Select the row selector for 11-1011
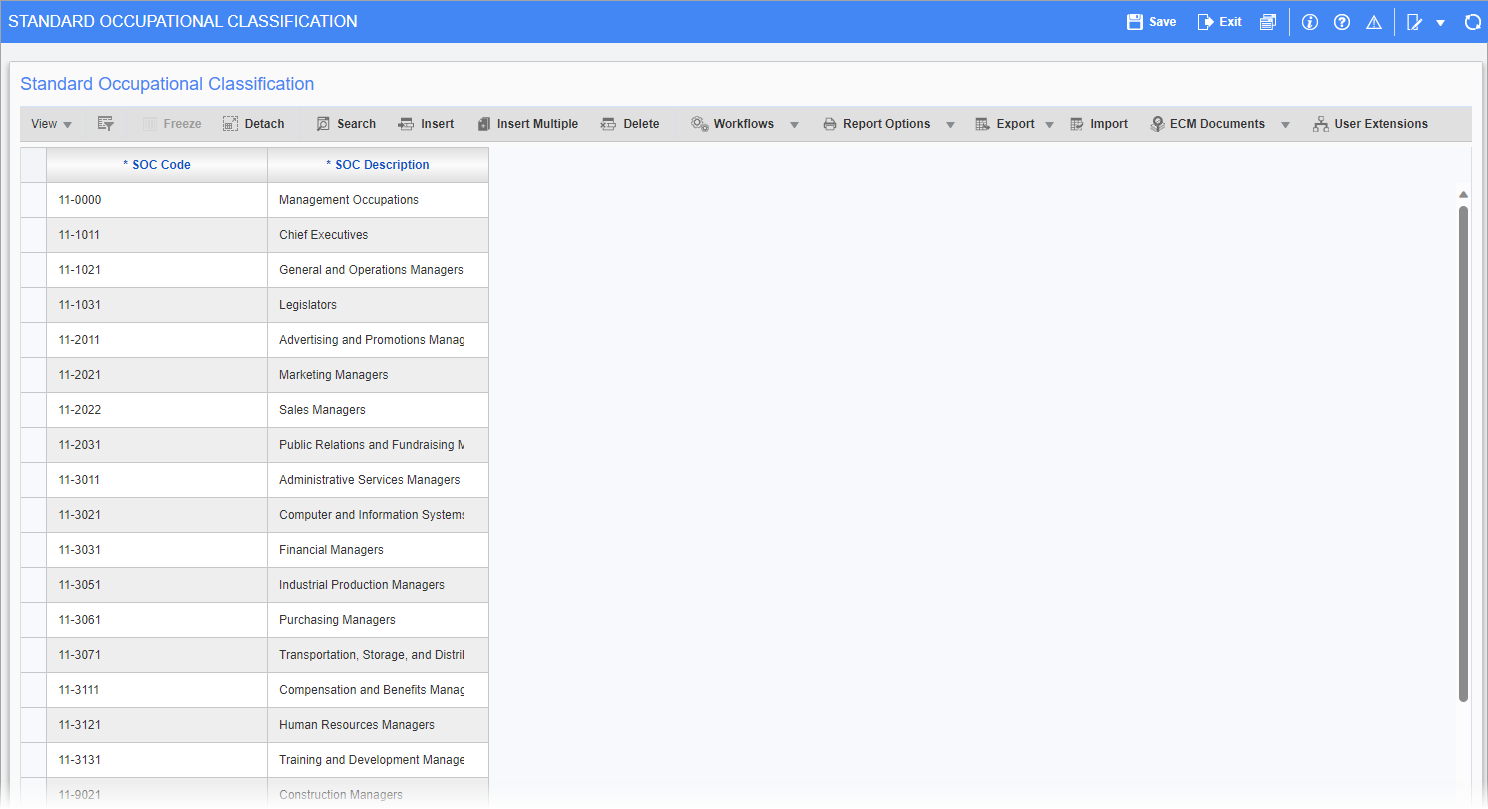This screenshot has width=1488, height=809. (x=33, y=235)
